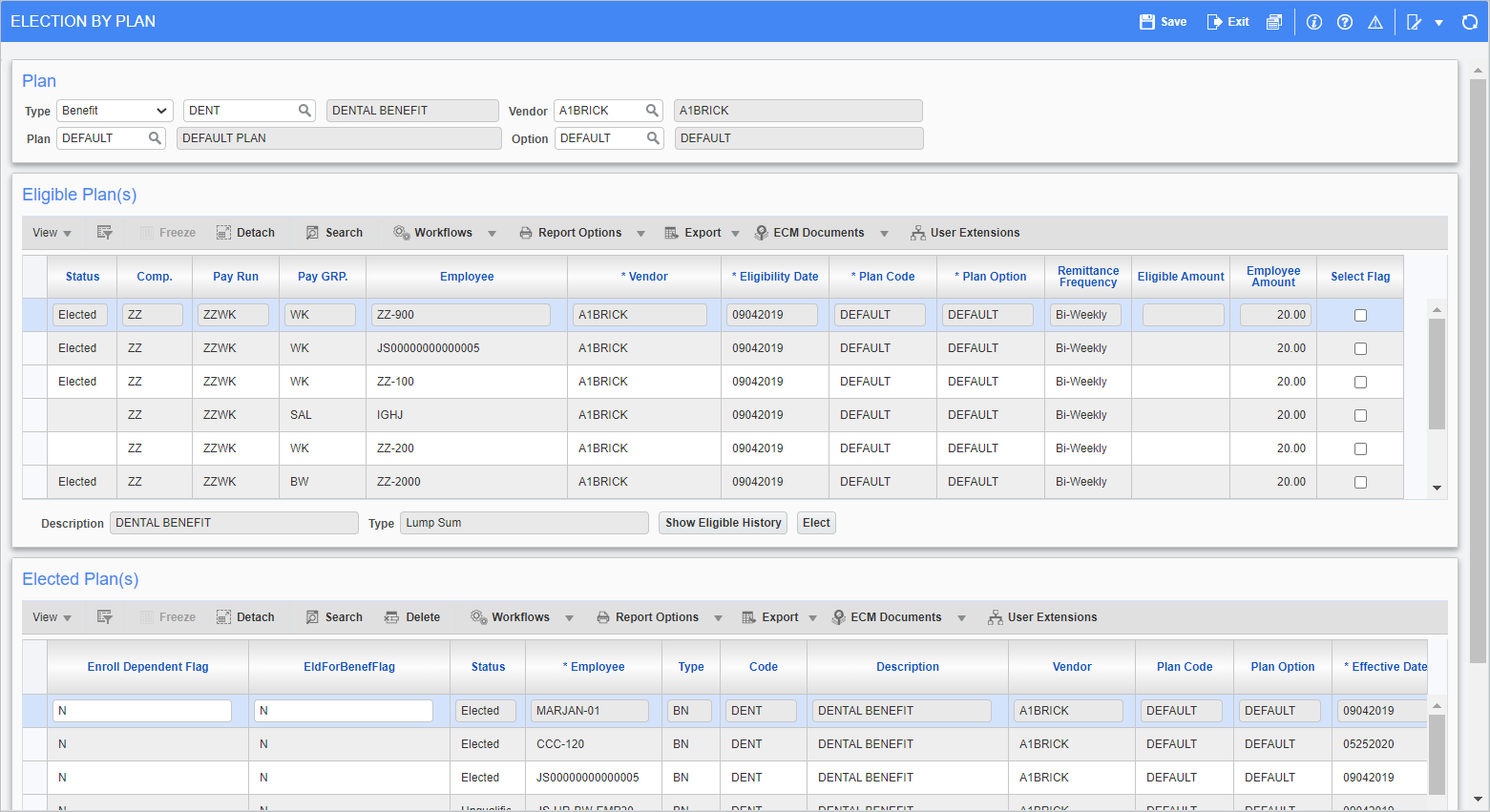
Task: Click query-by-example icon in Eligible Plans toolbar
Action: click(105, 233)
